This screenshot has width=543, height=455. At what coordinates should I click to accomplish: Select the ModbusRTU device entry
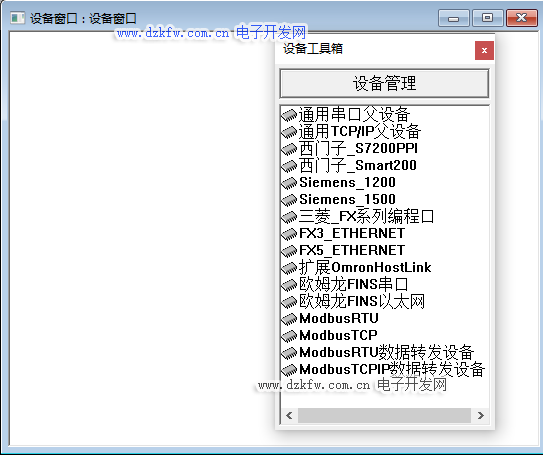pyautogui.click(x=339, y=318)
